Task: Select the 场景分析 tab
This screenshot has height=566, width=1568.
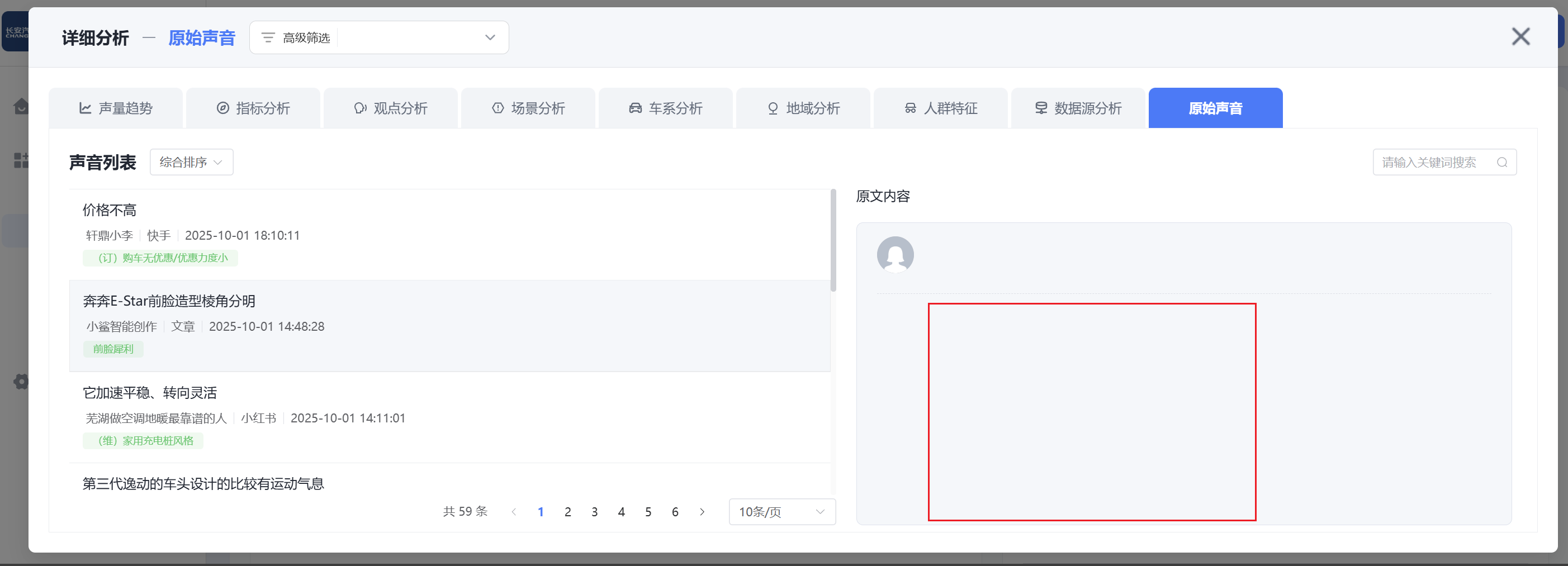Action: click(x=528, y=108)
